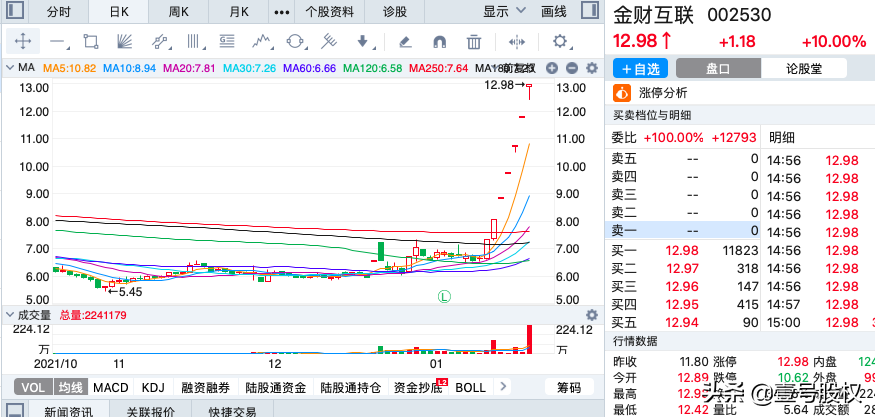Open the 诊股 tab
Screen dimensions: 875x417
(395, 11)
